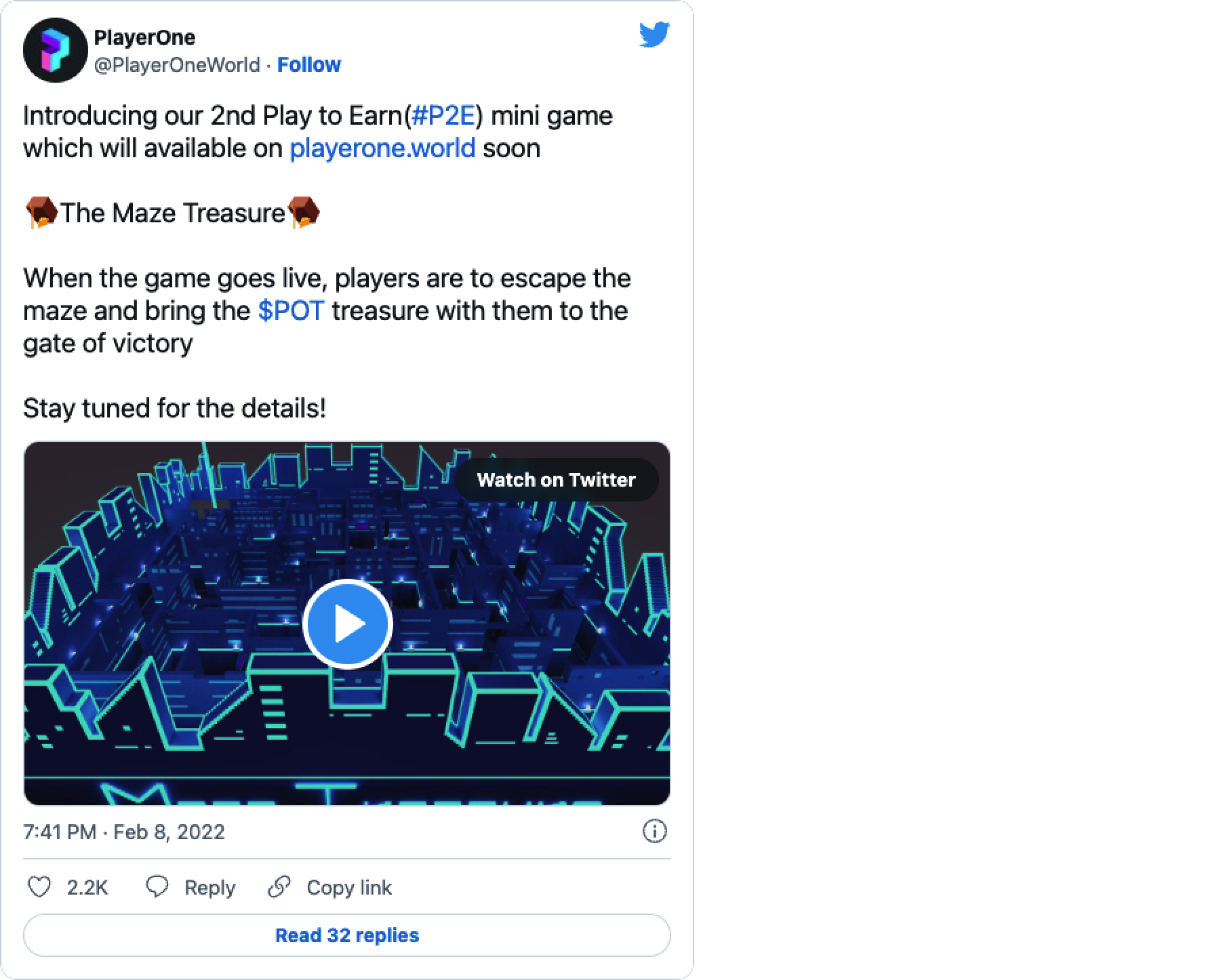
Task: Click the Twitter bird logo icon
Action: click(x=654, y=35)
